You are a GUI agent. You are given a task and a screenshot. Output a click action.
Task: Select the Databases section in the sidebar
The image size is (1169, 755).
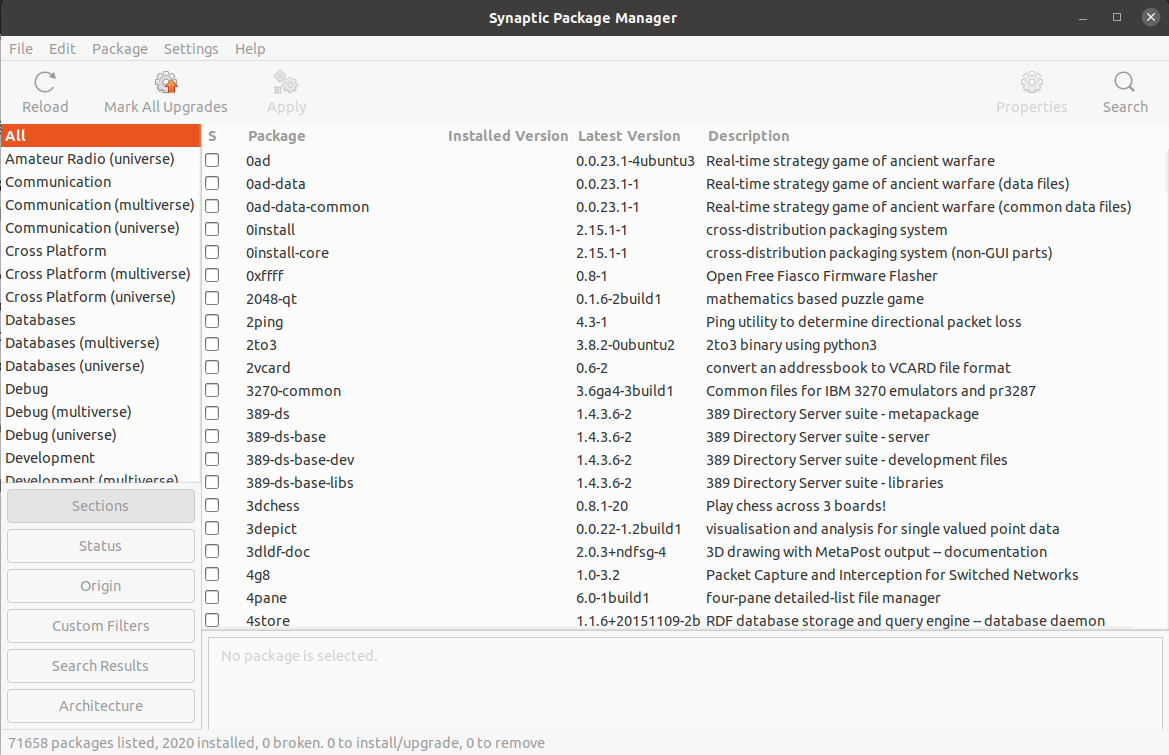coord(40,319)
